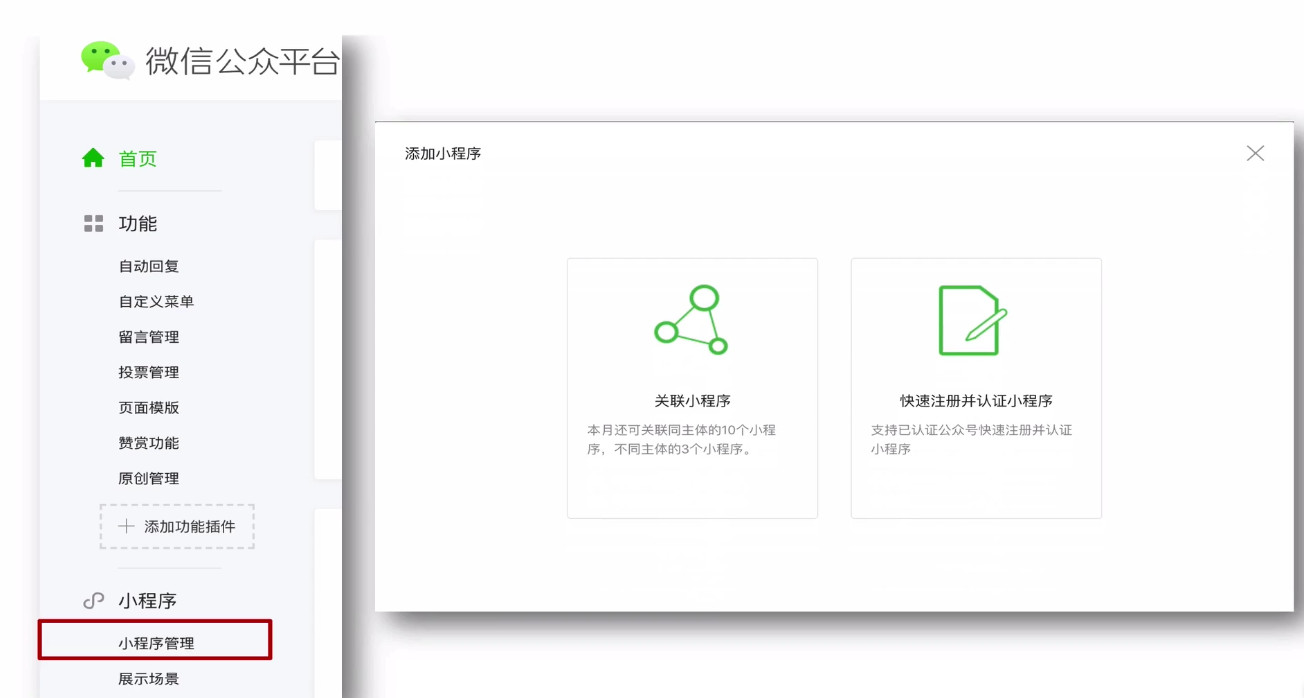Click the 小程序 link icon
The height and width of the screenshot is (698, 1304).
point(93,601)
